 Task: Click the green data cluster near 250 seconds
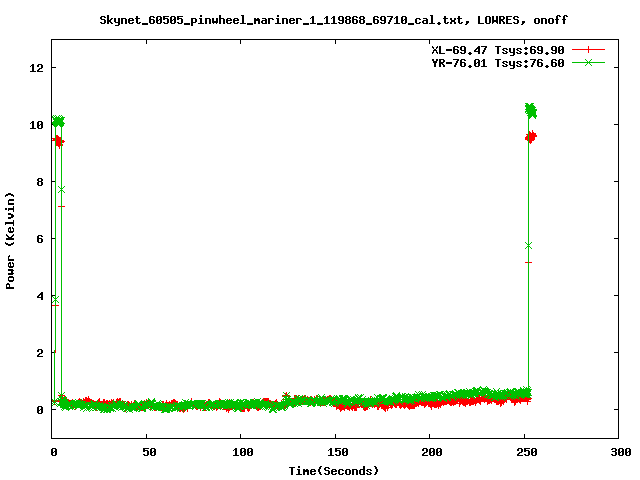click(531, 111)
